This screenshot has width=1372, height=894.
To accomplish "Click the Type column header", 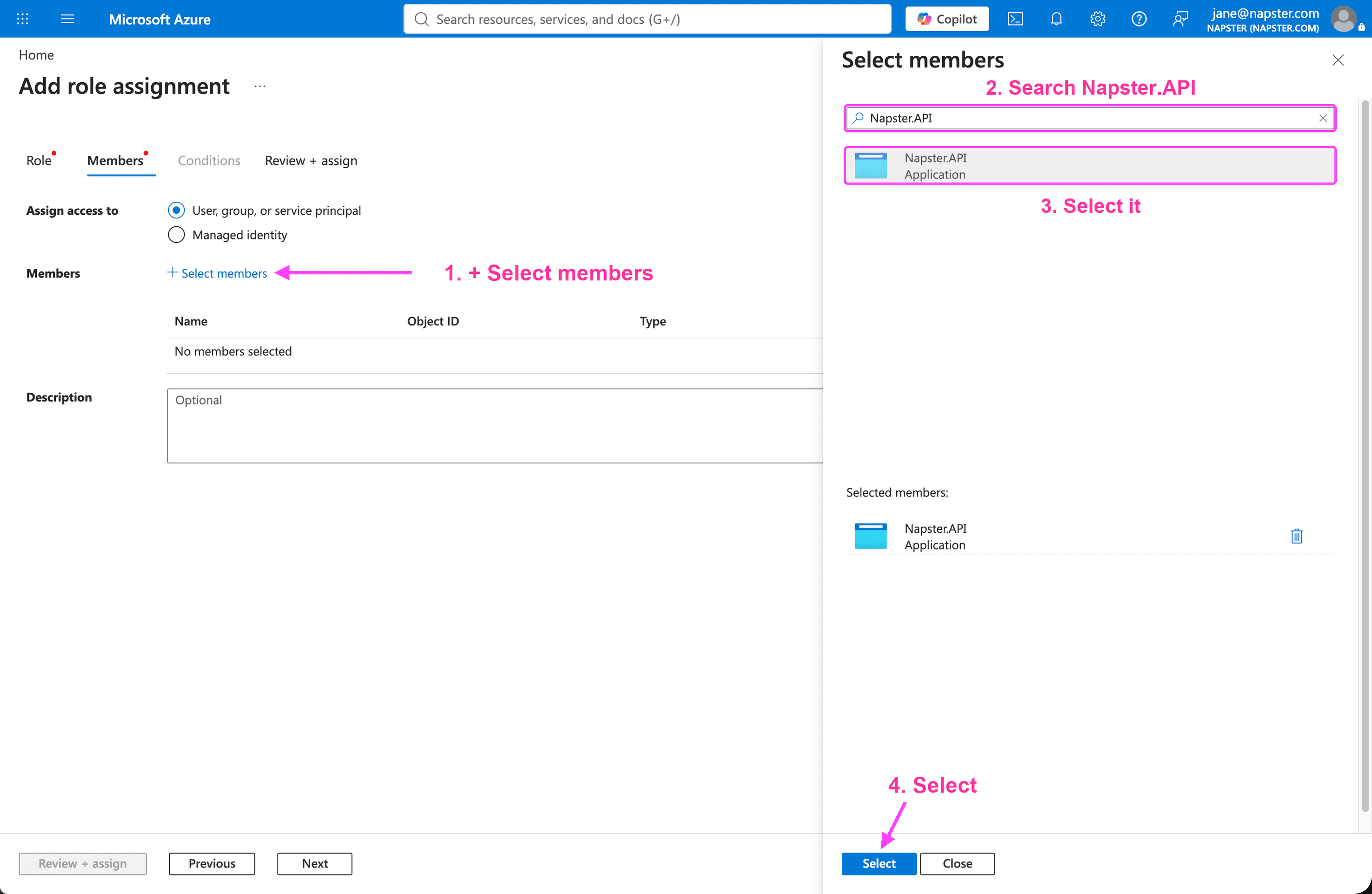I will tap(653, 321).
